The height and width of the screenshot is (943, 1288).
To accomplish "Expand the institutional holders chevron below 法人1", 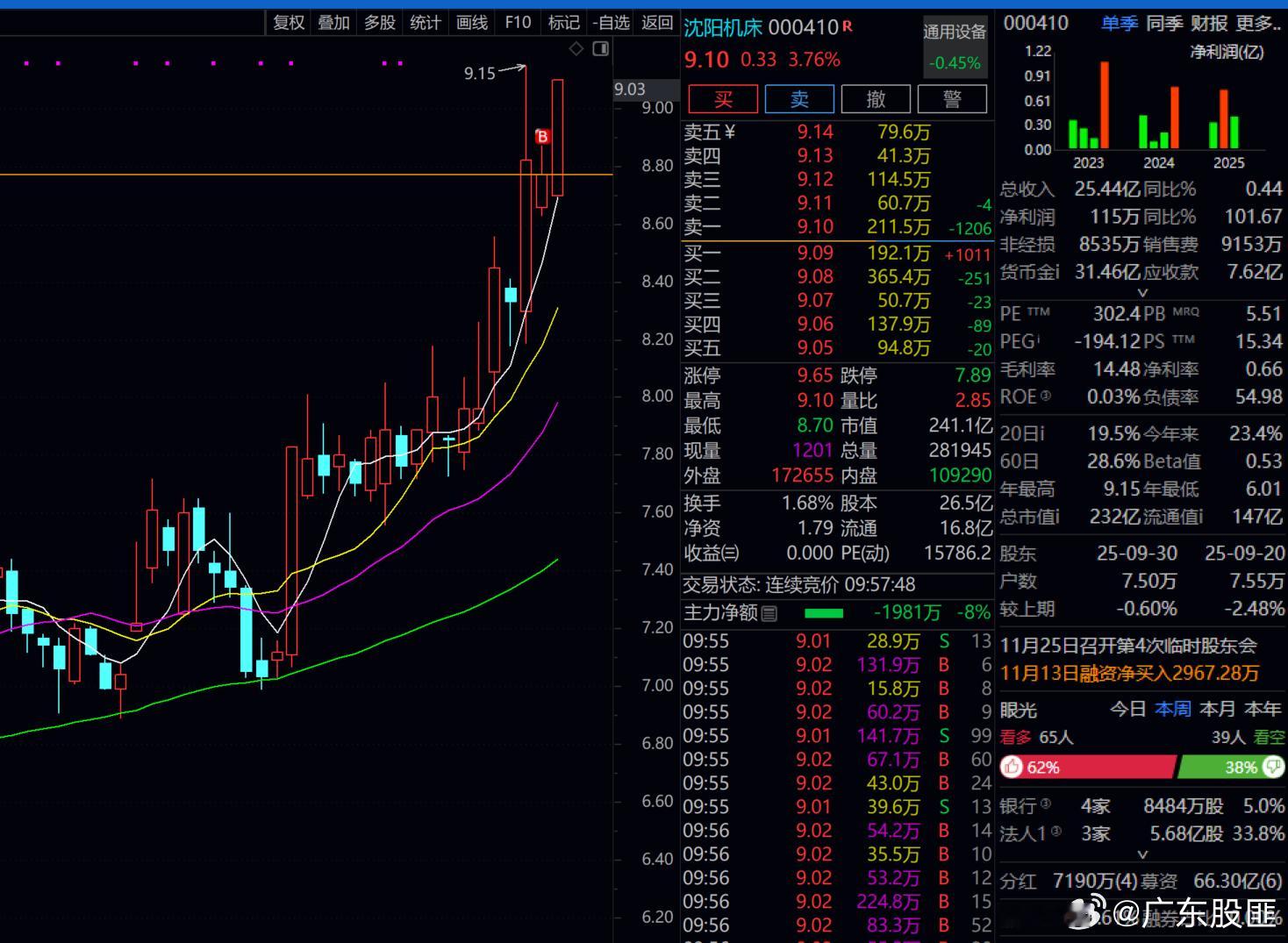I will (x=1142, y=854).
